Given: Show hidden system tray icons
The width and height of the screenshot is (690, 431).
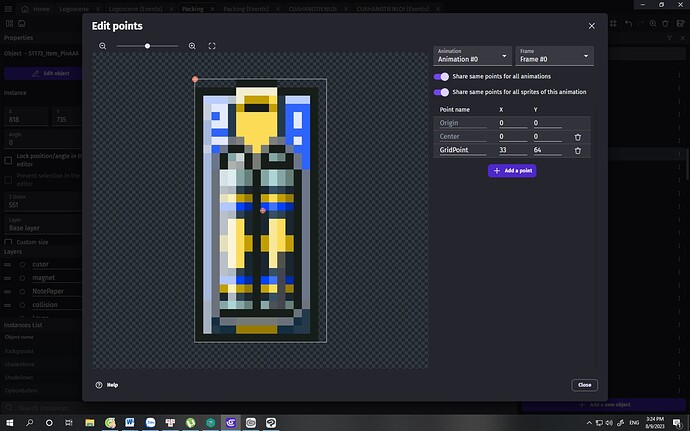Looking at the screenshot, I should [x=589, y=423].
